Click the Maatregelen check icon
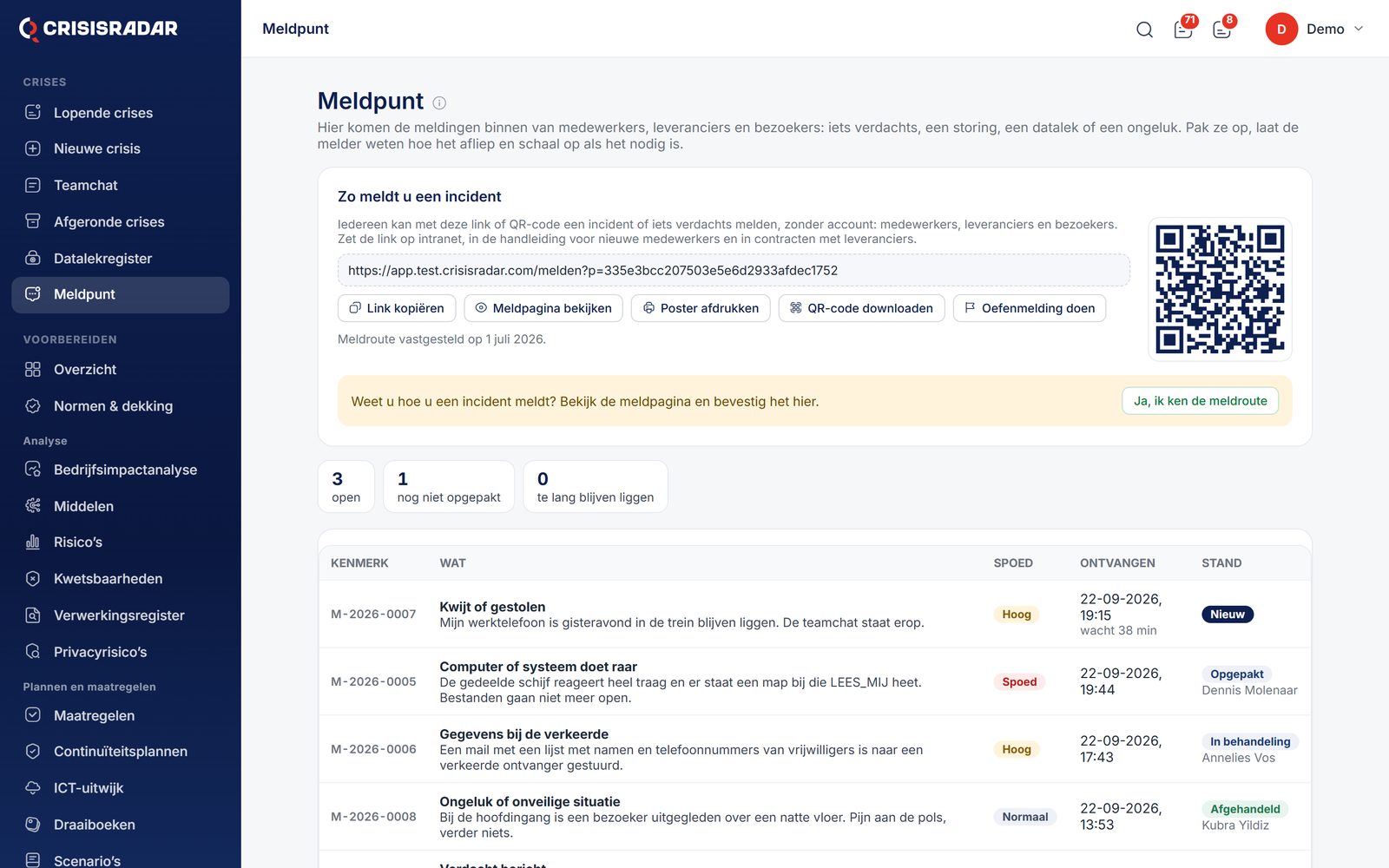Viewport: 1389px width, 868px height. (33, 715)
